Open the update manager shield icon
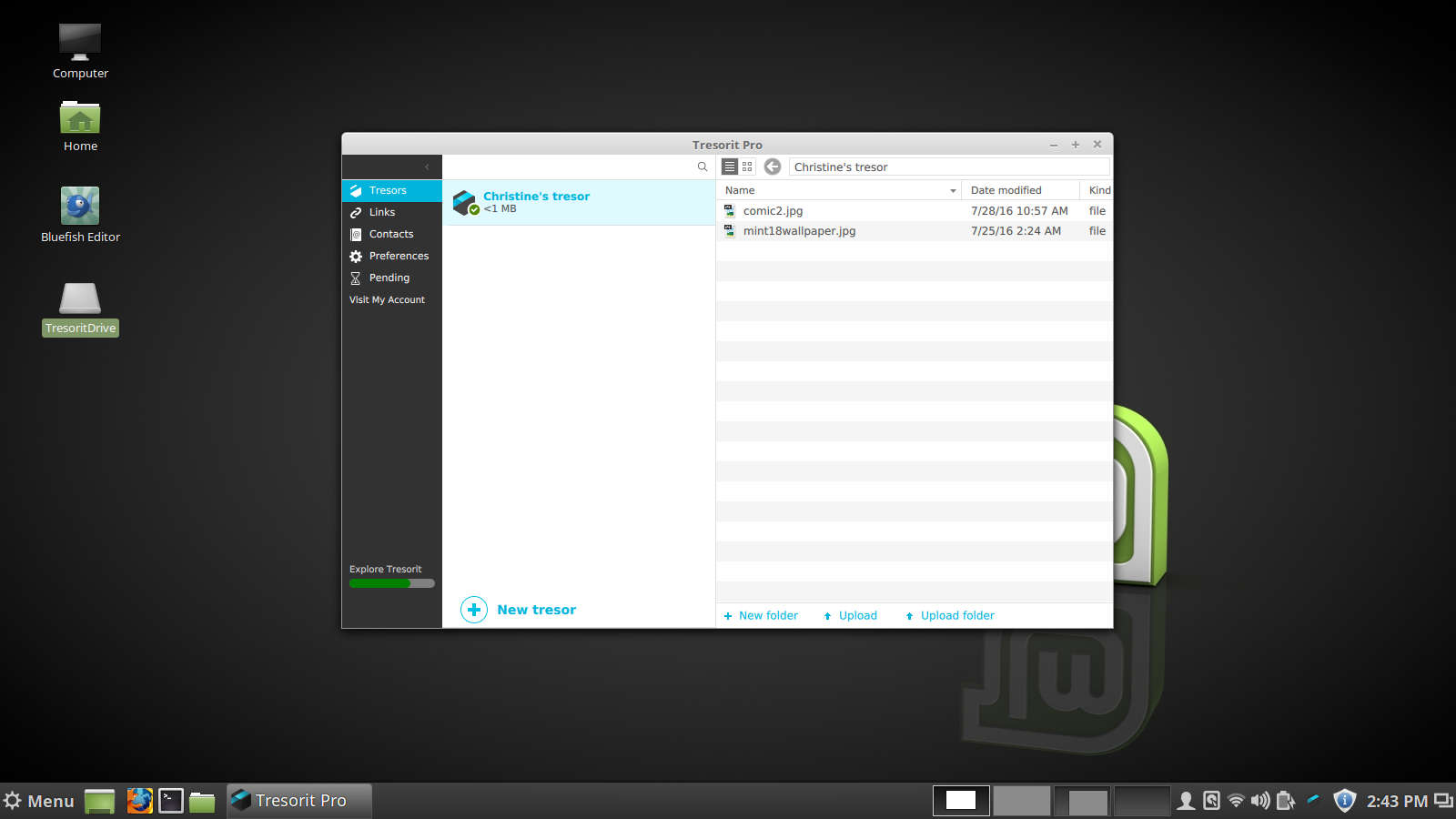 [x=1344, y=801]
